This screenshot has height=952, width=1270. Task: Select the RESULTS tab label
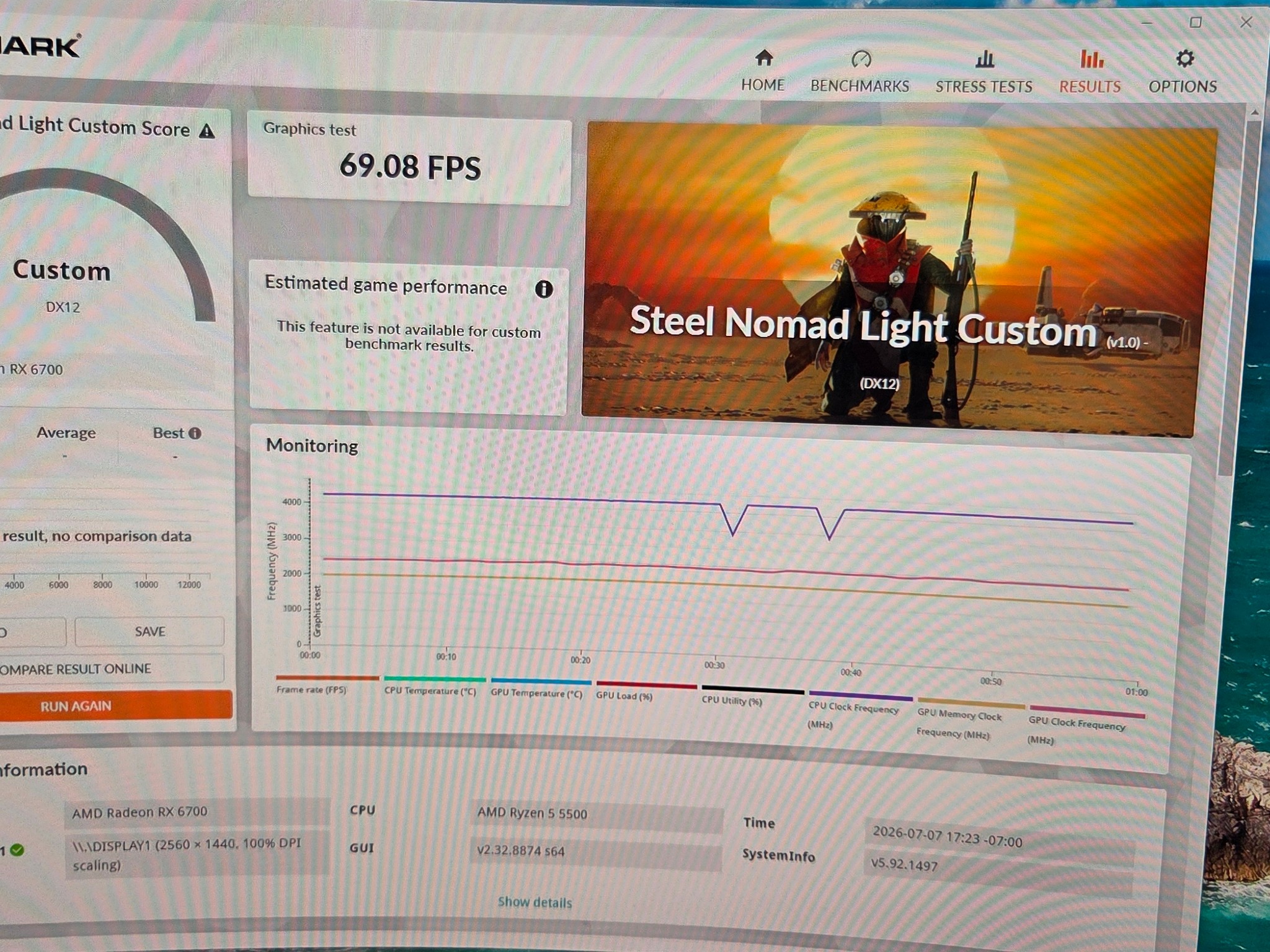click(x=1090, y=87)
